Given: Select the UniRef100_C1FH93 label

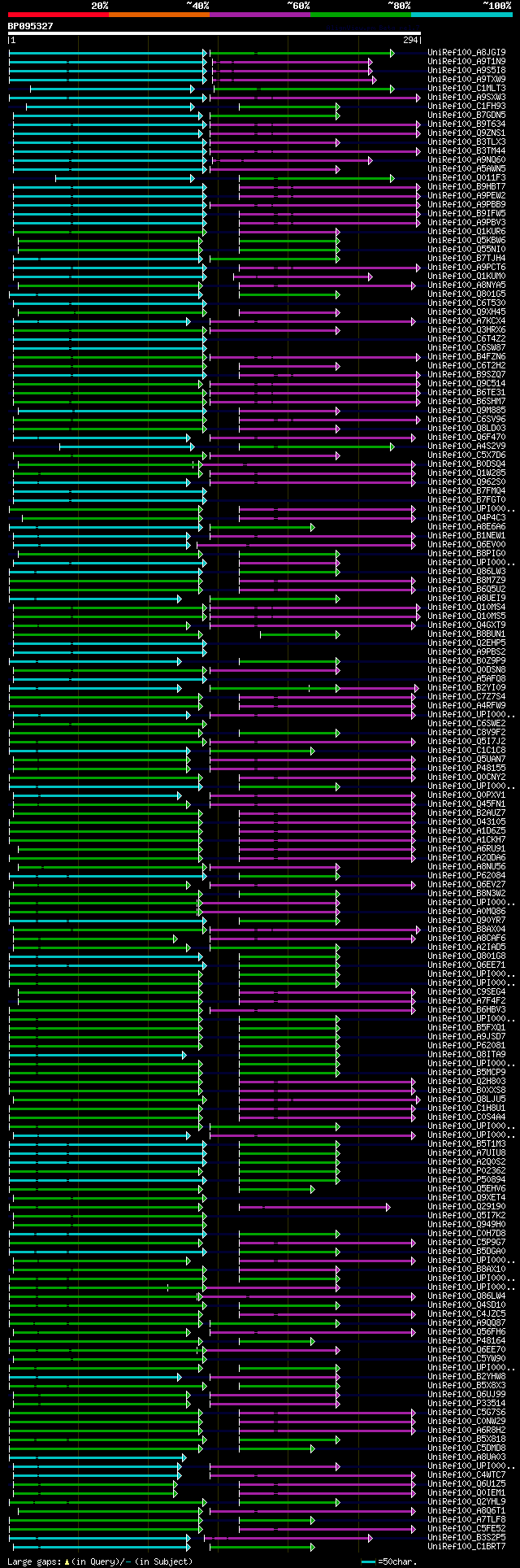Looking at the screenshot, I should coord(466,107).
